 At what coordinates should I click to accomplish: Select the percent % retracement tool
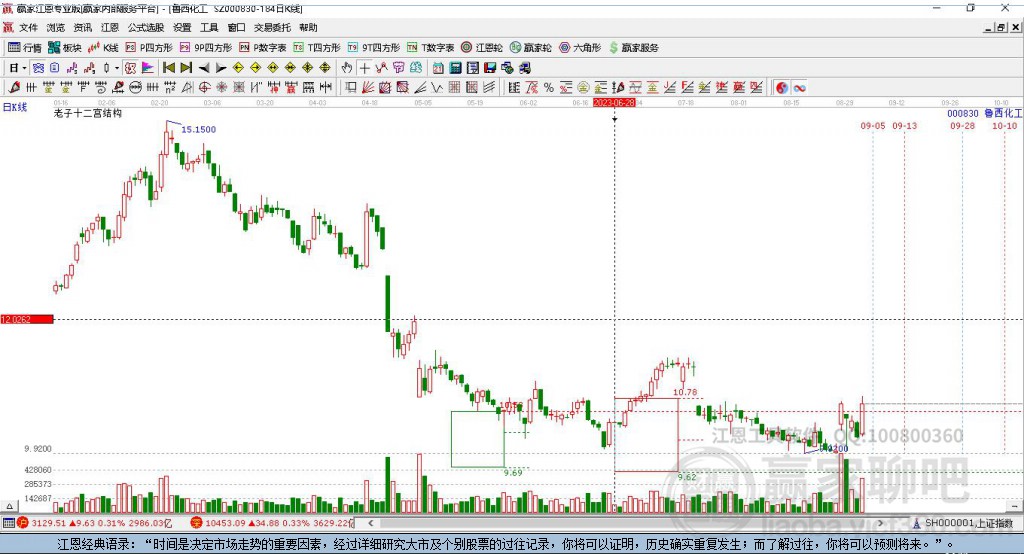[x=549, y=88]
